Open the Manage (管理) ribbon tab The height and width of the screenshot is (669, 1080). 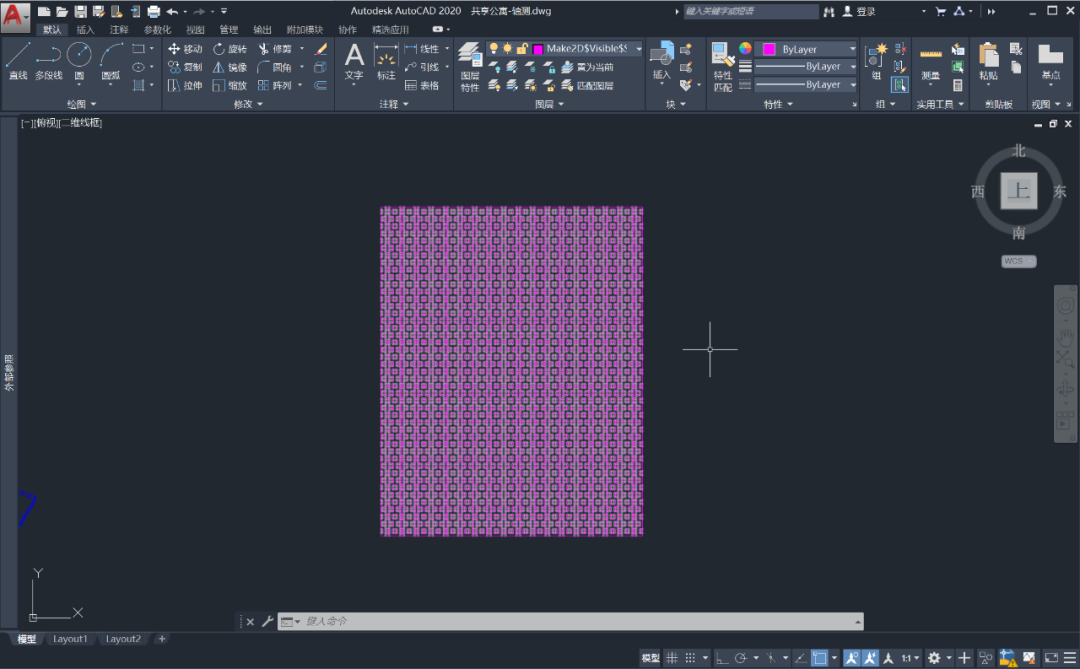click(x=229, y=30)
